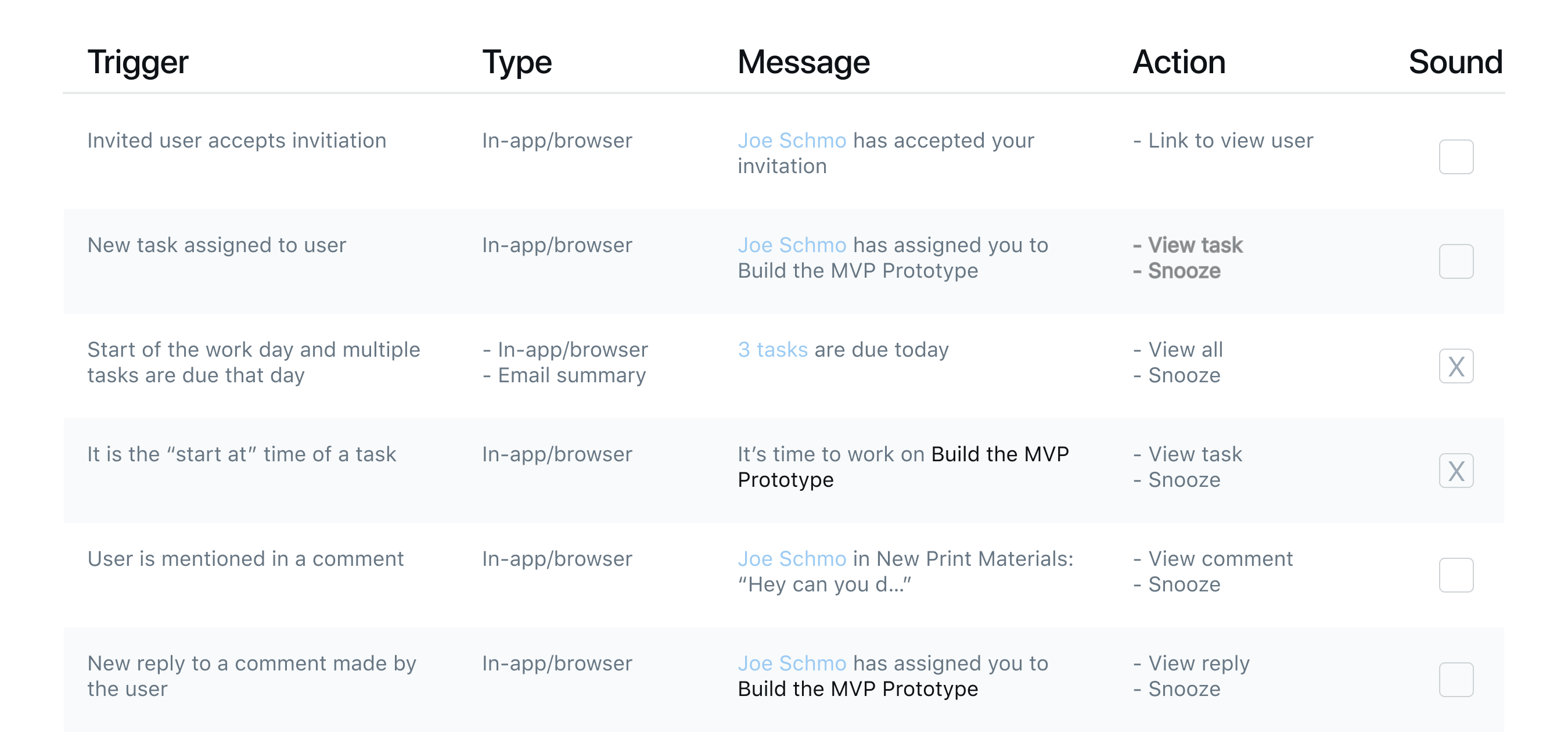
Task: Open Joe Schmo link in New Print Materials message
Action: pos(792,559)
